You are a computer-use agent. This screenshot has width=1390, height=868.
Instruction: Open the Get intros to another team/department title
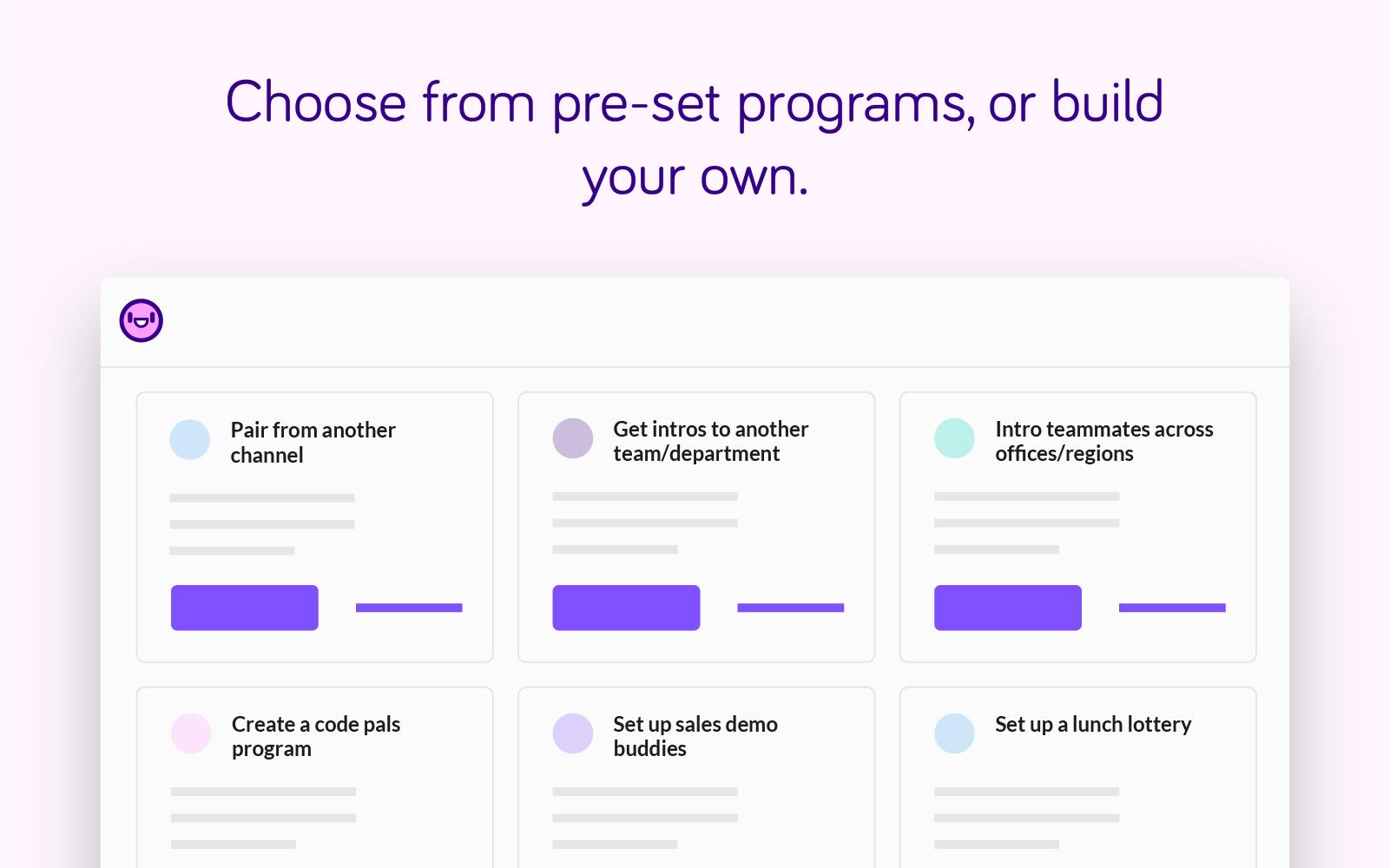click(x=710, y=441)
